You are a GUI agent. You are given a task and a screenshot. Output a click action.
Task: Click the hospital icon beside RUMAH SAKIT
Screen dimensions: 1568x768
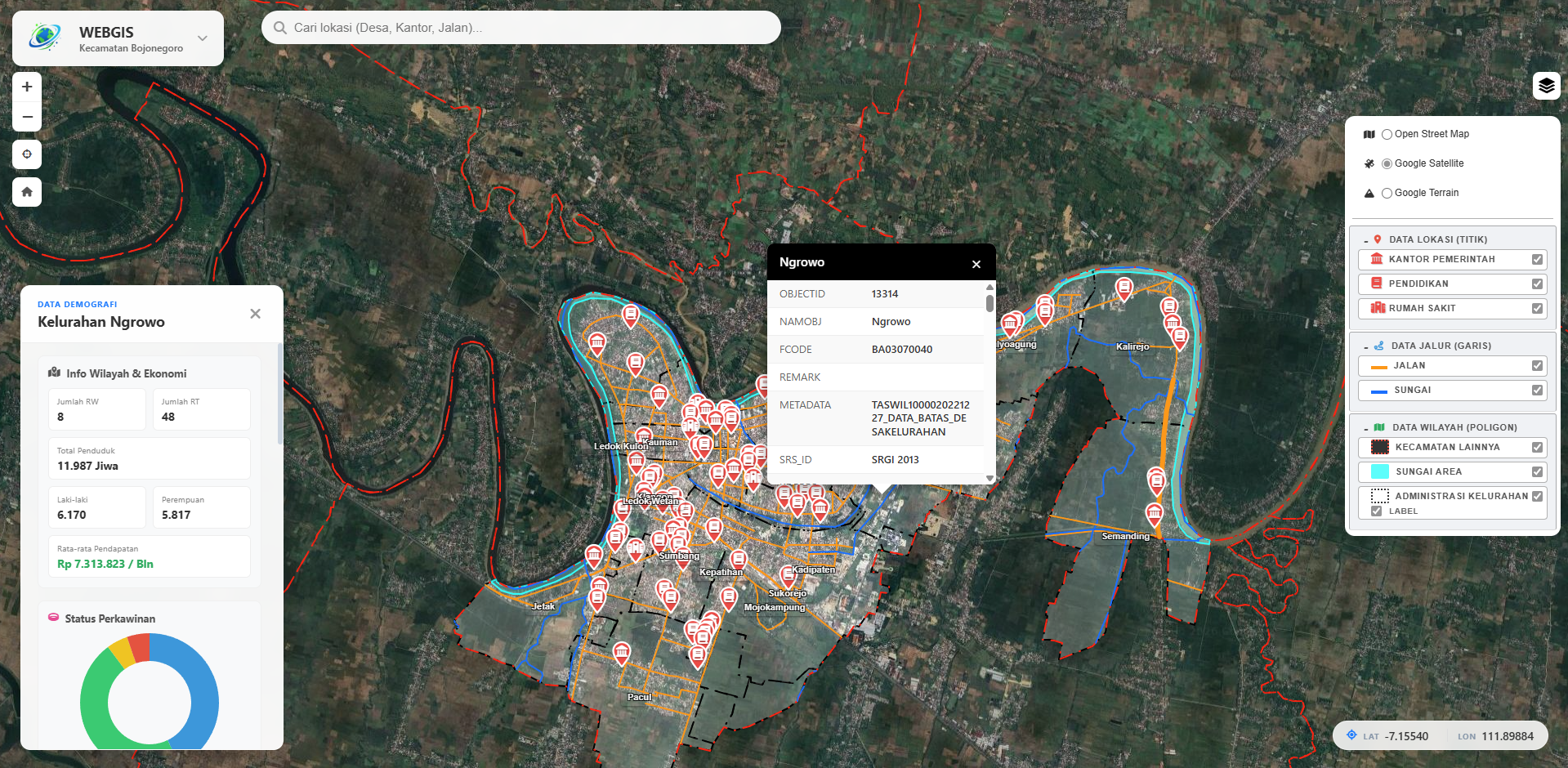[1378, 308]
